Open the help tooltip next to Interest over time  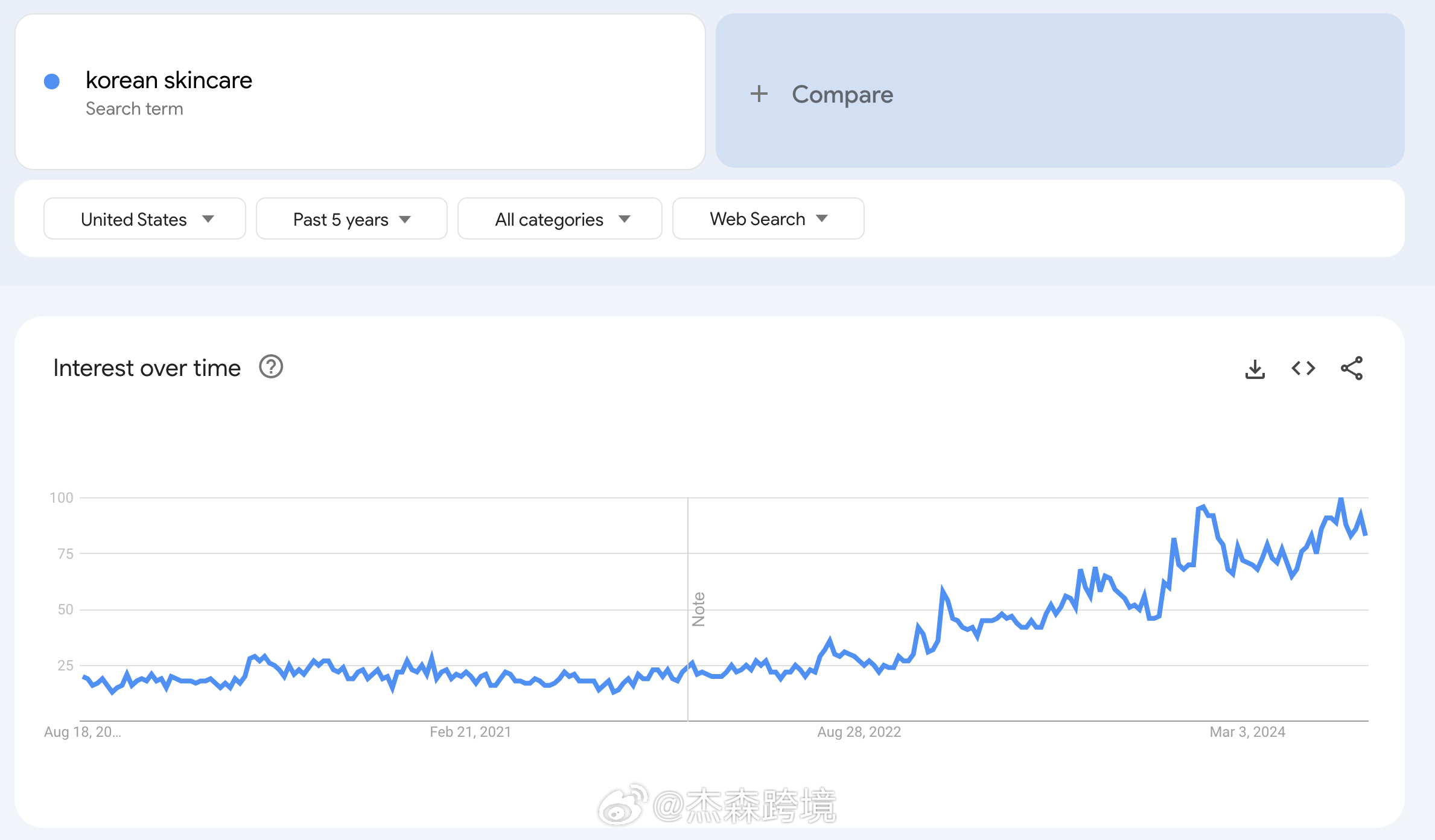[x=270, y=367]
